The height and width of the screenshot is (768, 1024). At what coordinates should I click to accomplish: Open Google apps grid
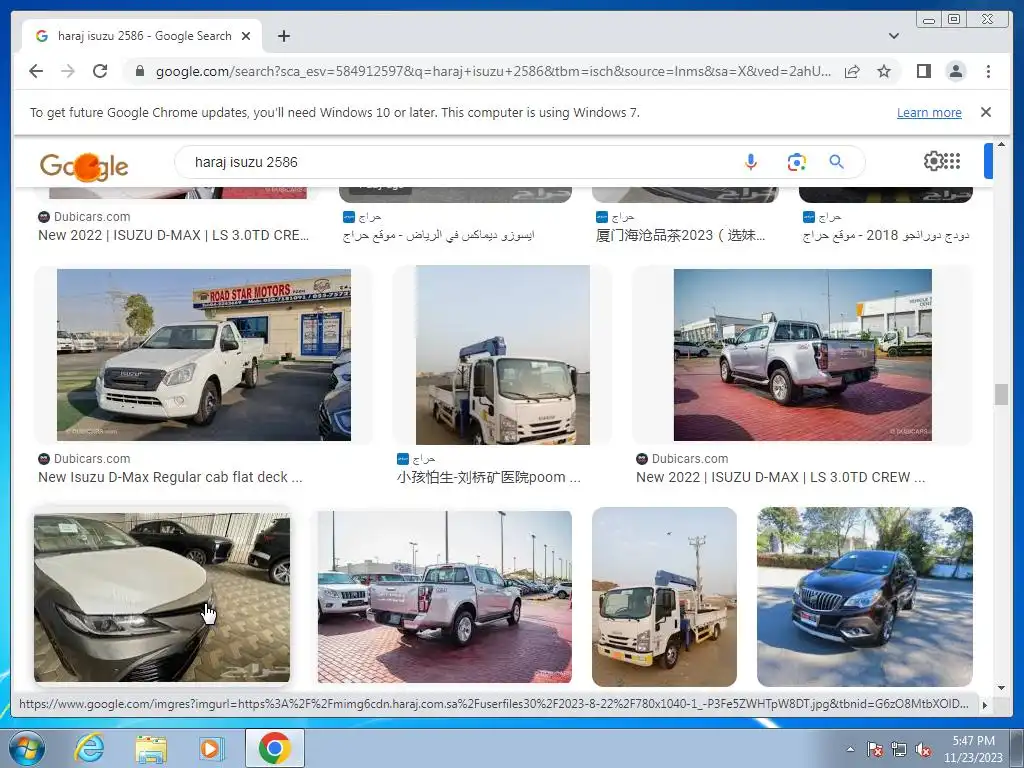(952, 161)
